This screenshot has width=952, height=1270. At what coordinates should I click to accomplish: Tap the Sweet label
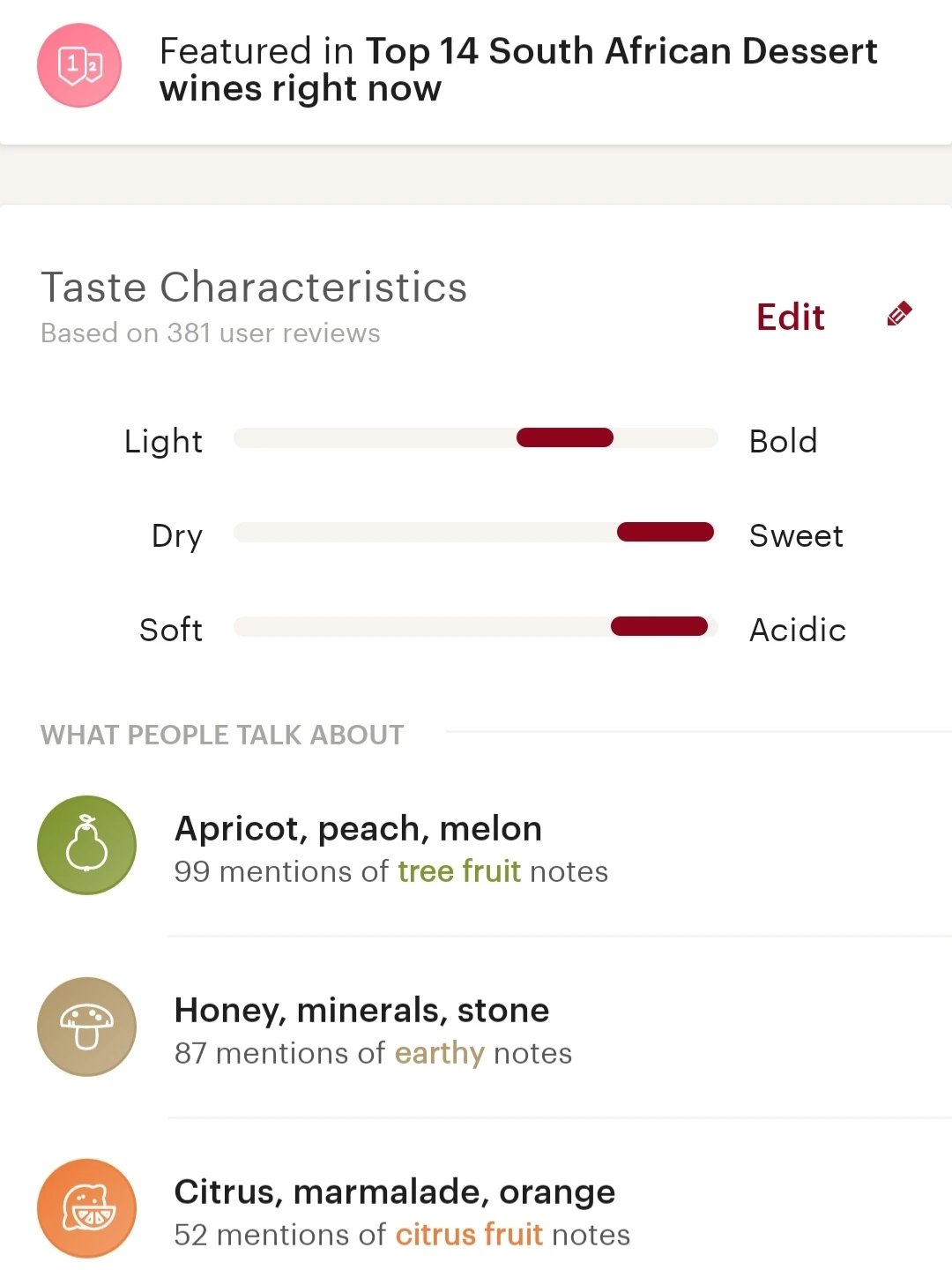click(796, 535)
